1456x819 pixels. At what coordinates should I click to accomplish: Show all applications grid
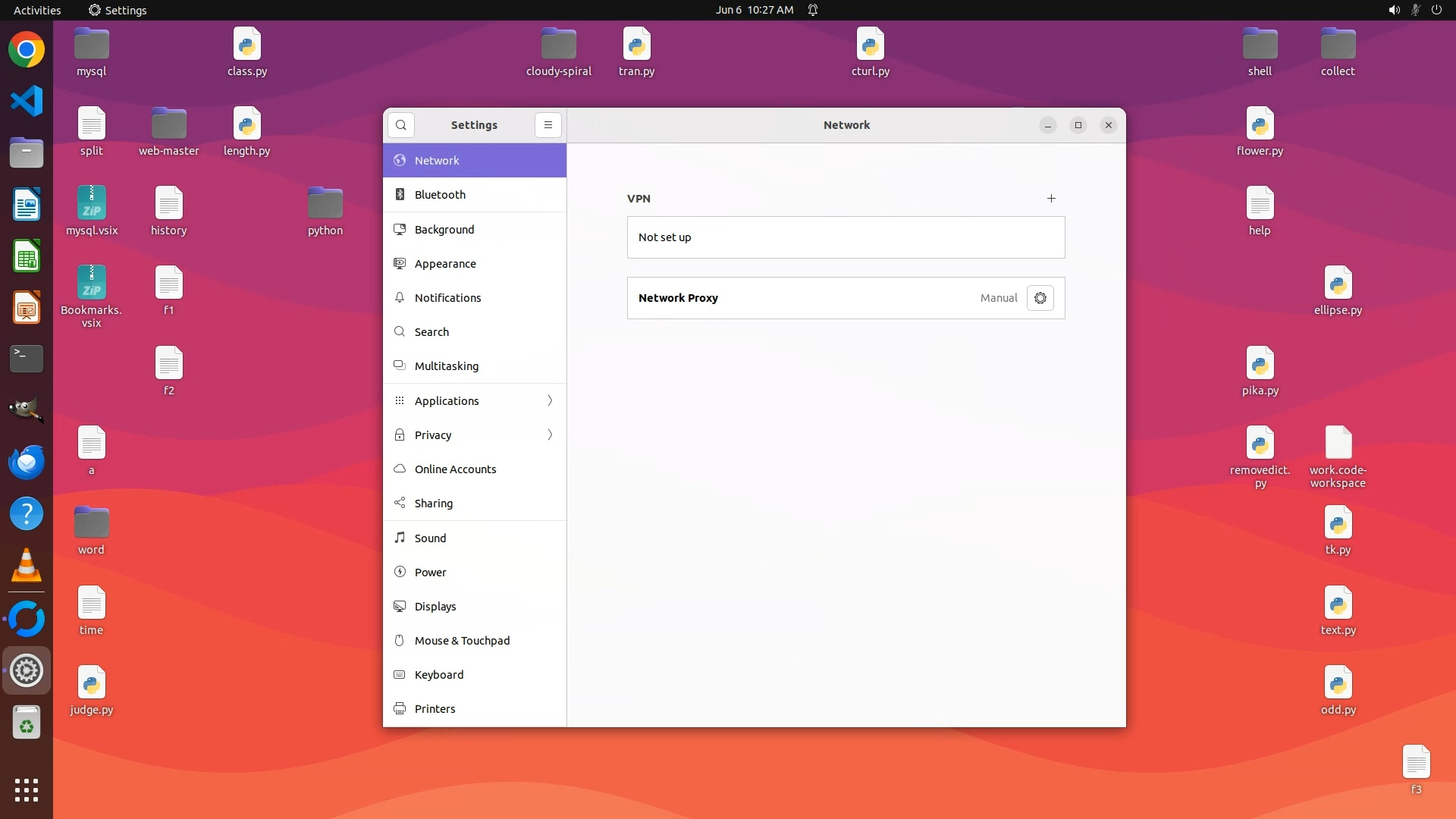click(27, 790)
